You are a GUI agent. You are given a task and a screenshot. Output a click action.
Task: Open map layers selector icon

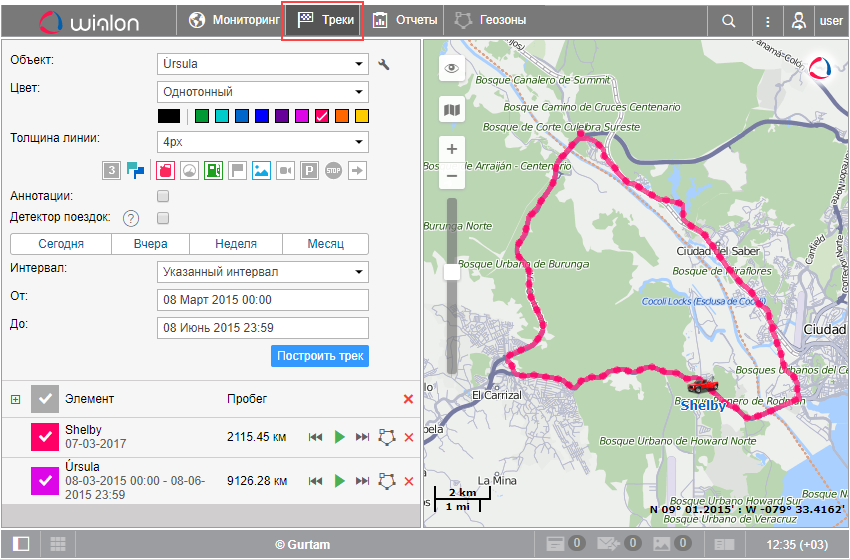(452, 111)
